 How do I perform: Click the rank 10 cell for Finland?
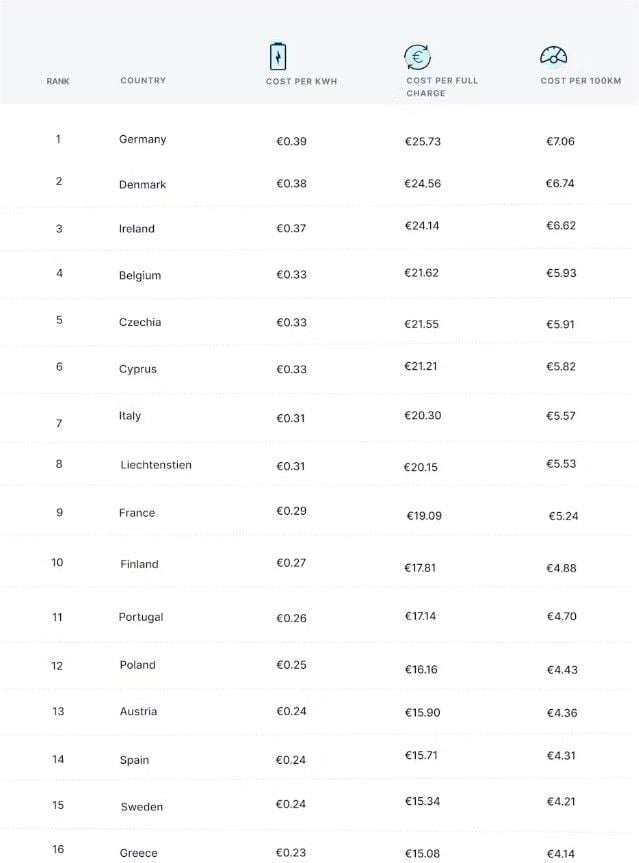(x=57, y=562)
